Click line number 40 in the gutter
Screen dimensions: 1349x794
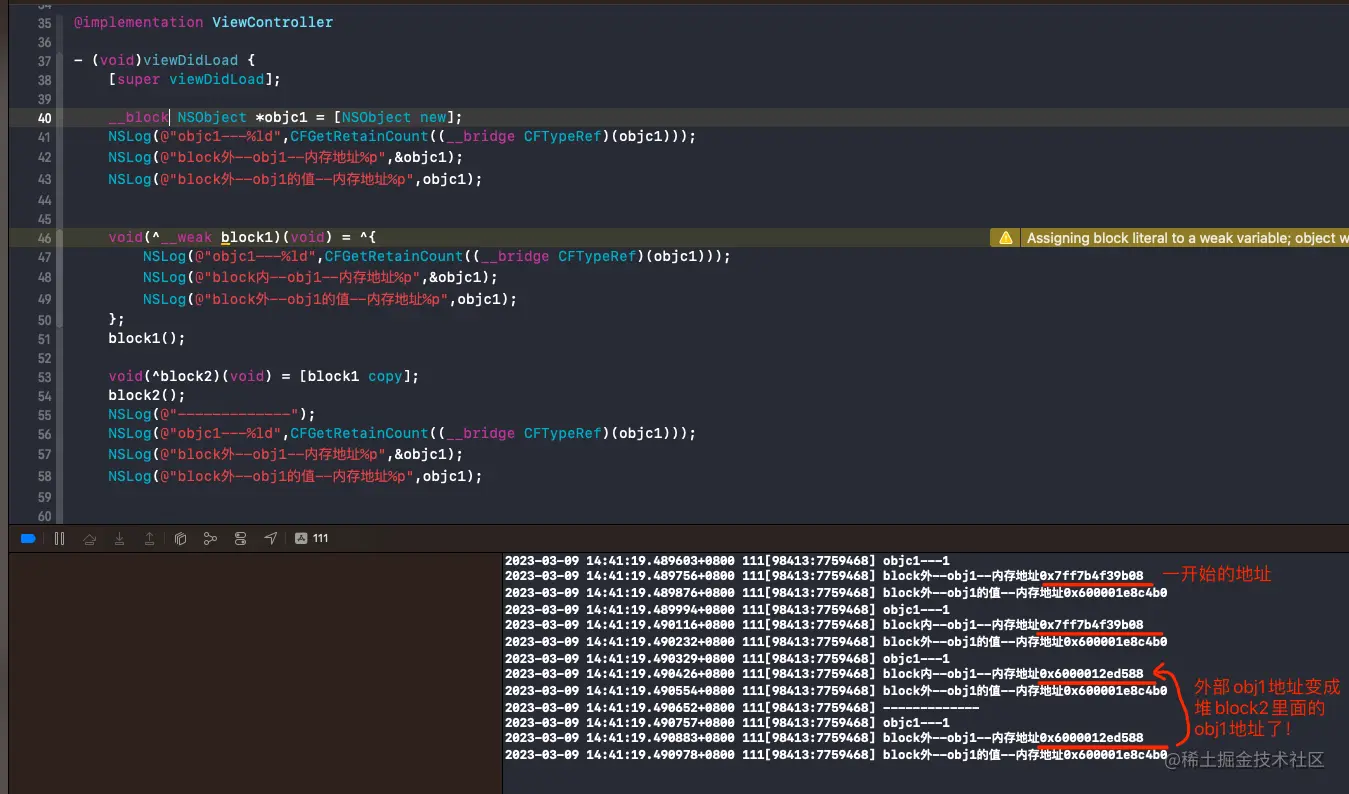(43, 118)
